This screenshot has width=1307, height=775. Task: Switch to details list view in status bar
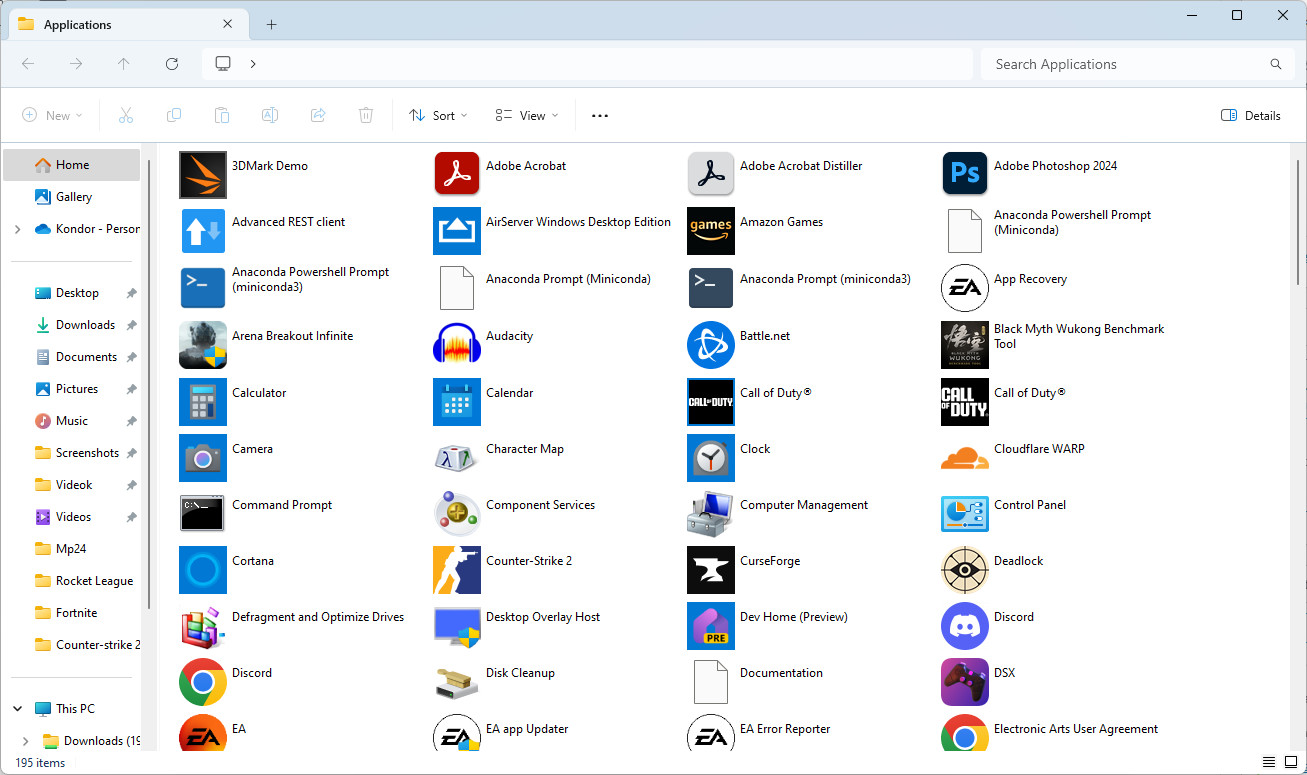1269,763
